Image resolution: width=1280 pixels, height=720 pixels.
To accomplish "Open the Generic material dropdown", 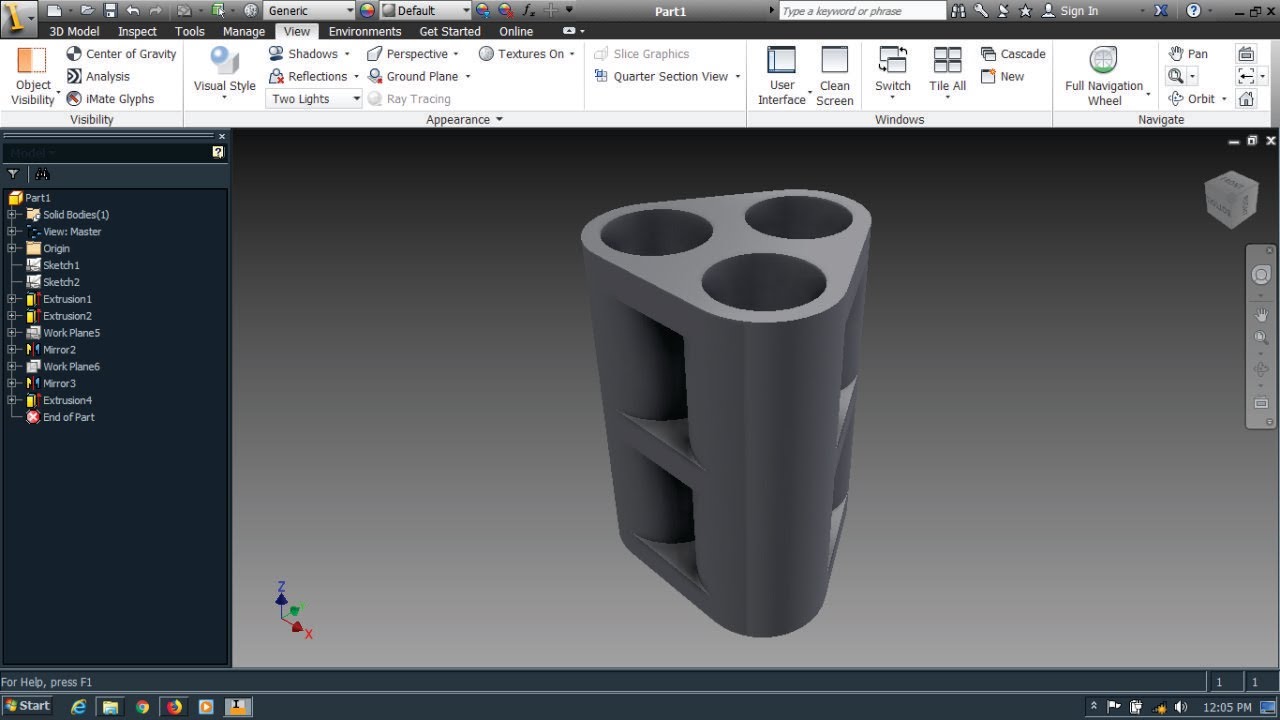I will pyautogui.click(x=309, y=10).
